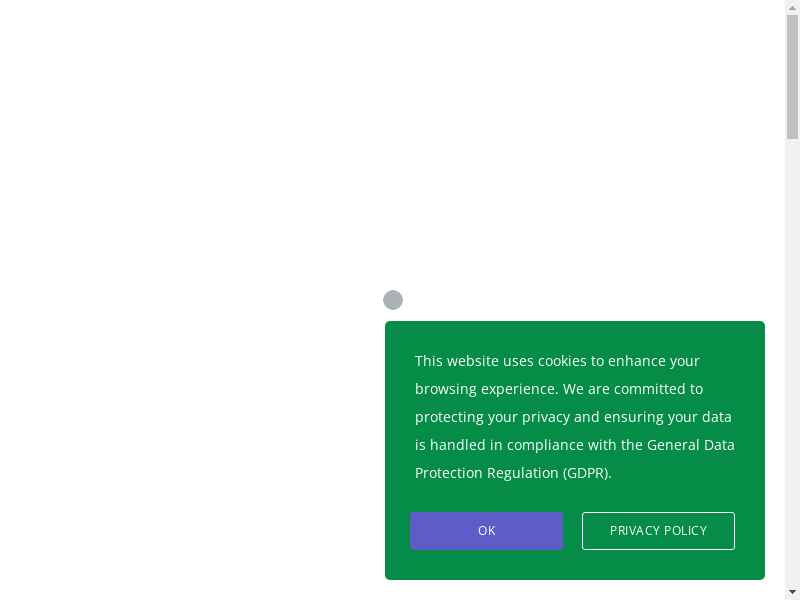Image resolution: width=800 pixels, height=600 pixels.
Task: Click the gray circle above the cookie banner
Action: 393,300
